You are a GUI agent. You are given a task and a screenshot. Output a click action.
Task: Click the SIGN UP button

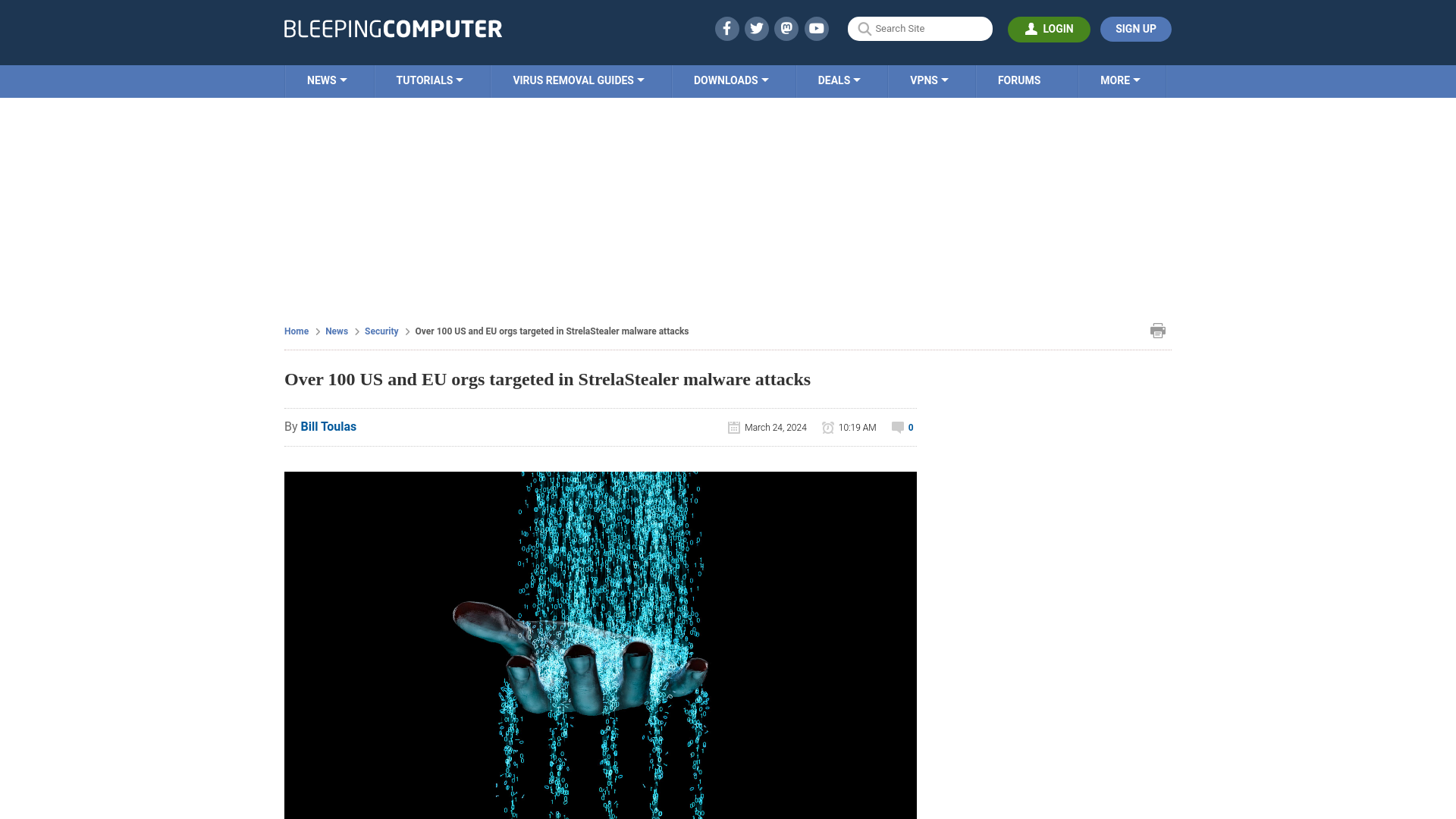[1135, 29]
